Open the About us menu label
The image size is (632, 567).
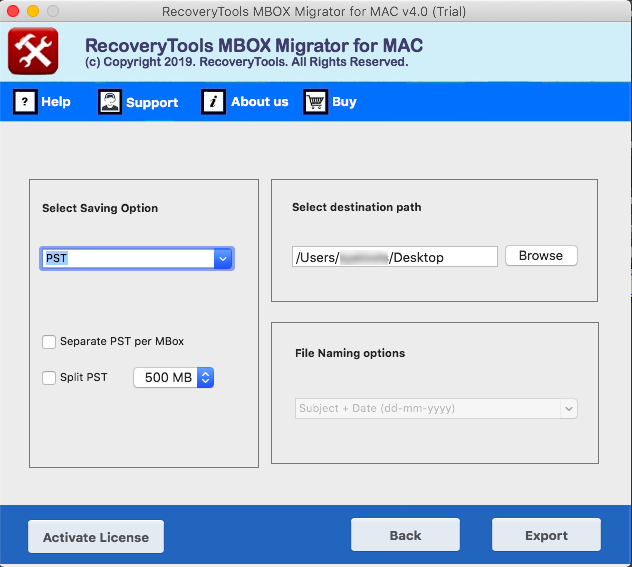point(260,102)
